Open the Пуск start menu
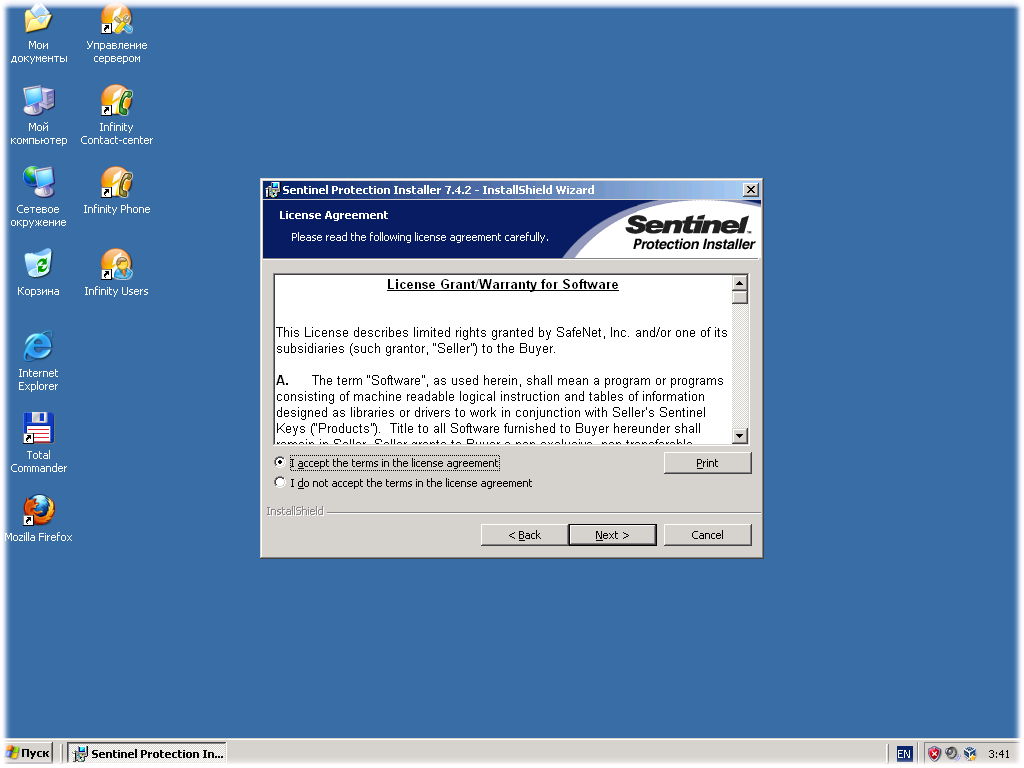The width and height of the screenshot is (1024, 768). tap(28, 753)
